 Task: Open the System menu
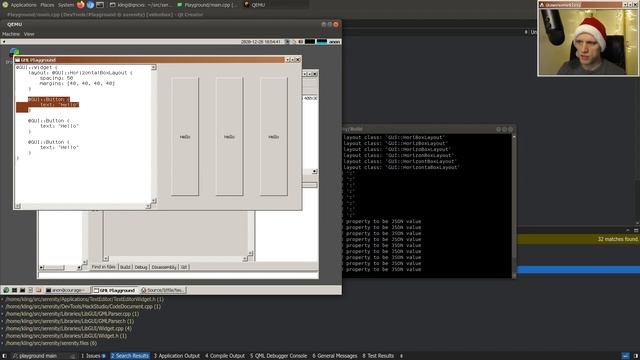coord(66,5)
